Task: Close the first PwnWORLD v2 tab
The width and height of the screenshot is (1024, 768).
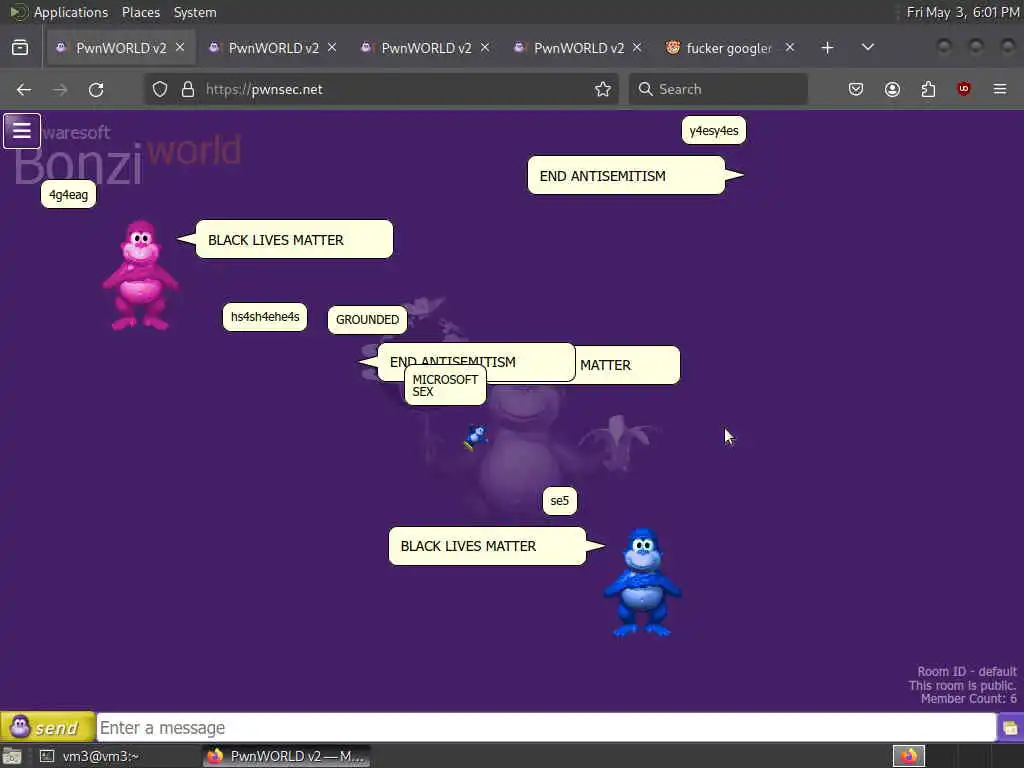Action: [180, 48]
